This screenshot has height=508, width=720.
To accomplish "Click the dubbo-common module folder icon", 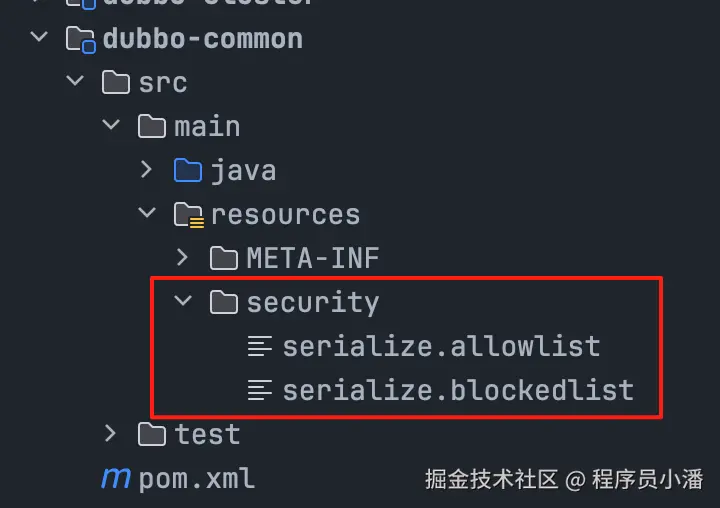I will [81, 40].
